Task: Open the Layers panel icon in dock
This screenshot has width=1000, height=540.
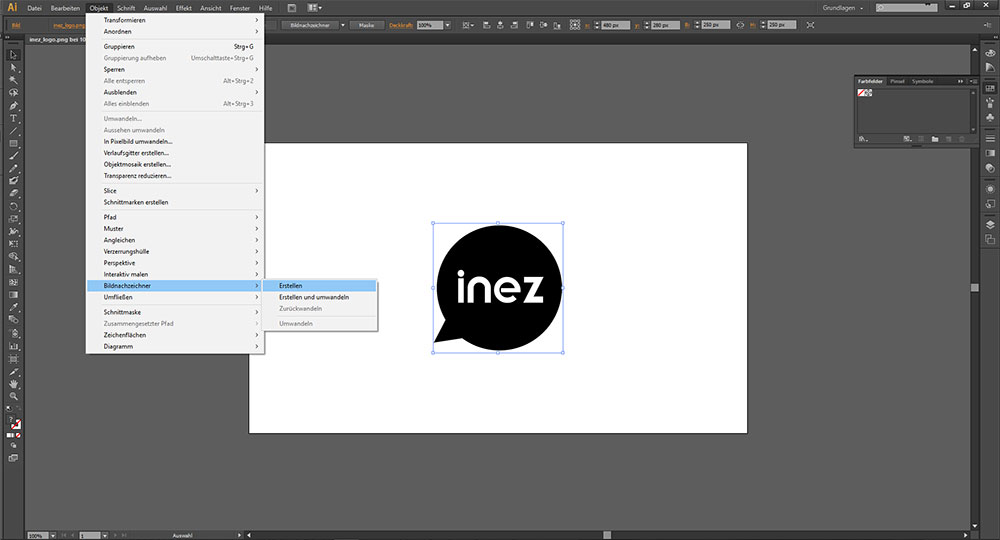Action: pyautogui.click(x=990, y=224)
